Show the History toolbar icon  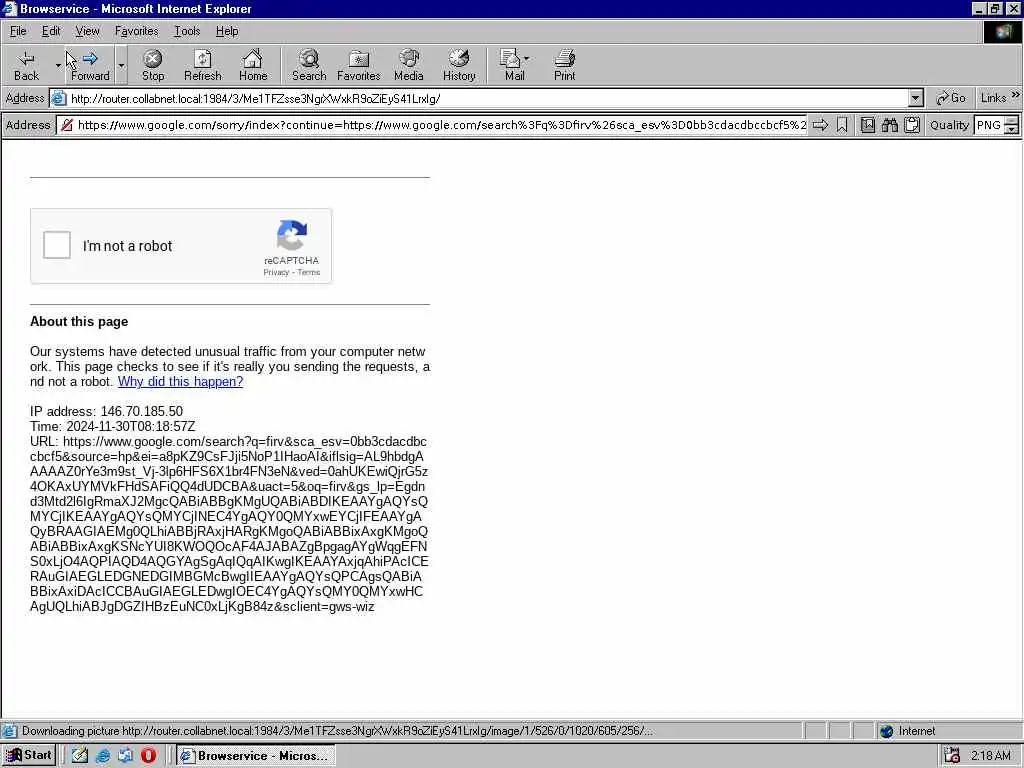(459, 65)
